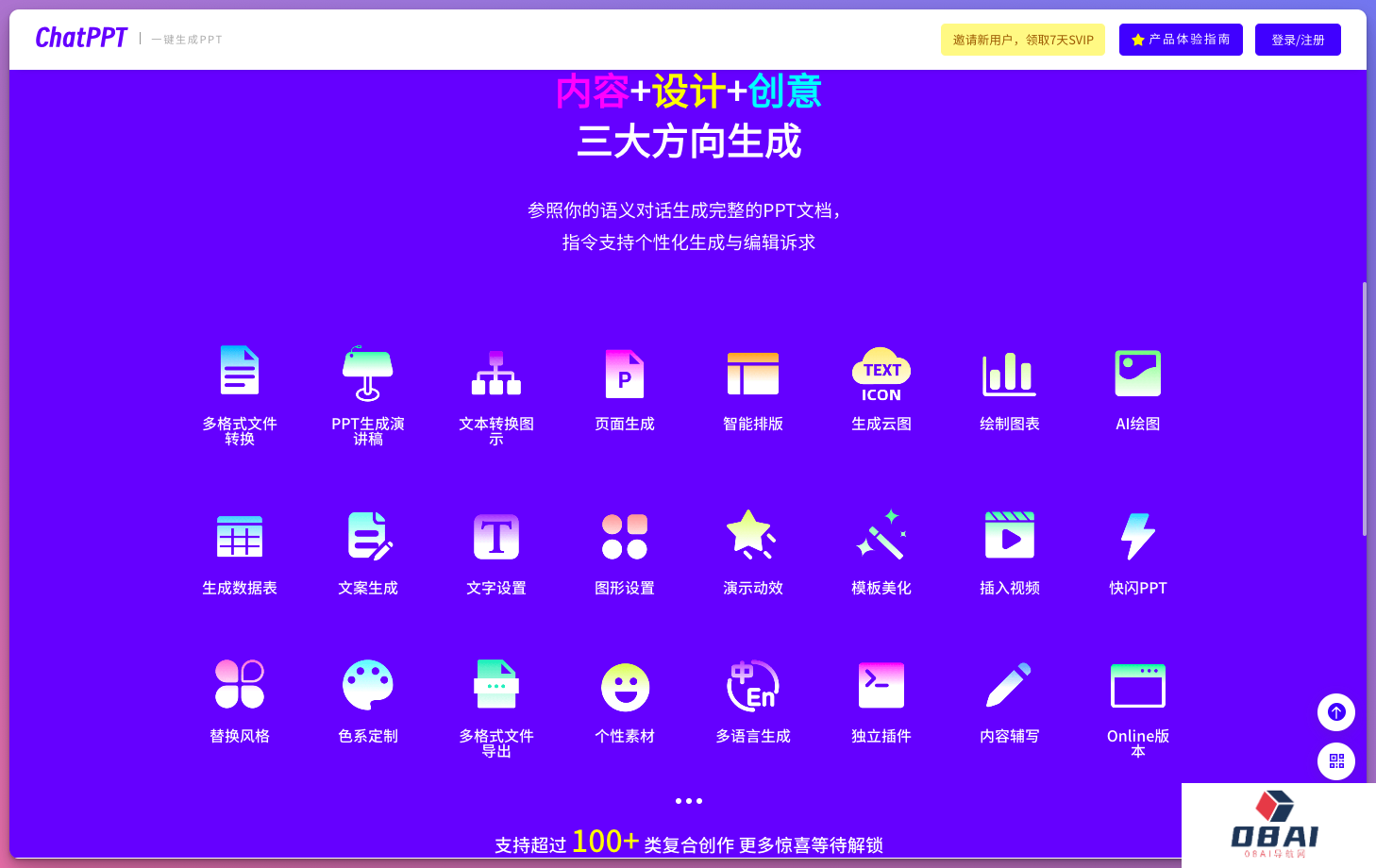Screen dimensions: 1376x868
Task: Click the 参照你的语义对话生成完整的PPT文档 line
Action: pyautogui.click(x=683, y=210)
